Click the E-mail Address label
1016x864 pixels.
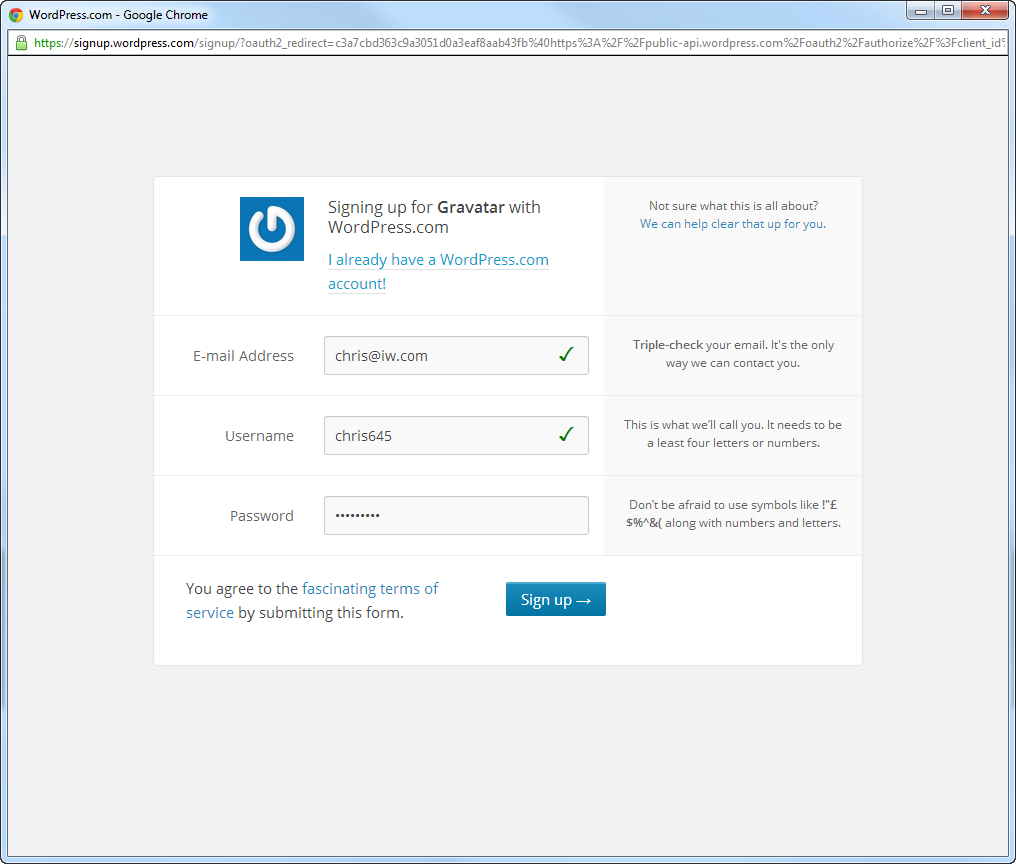(x=243, y=356)
